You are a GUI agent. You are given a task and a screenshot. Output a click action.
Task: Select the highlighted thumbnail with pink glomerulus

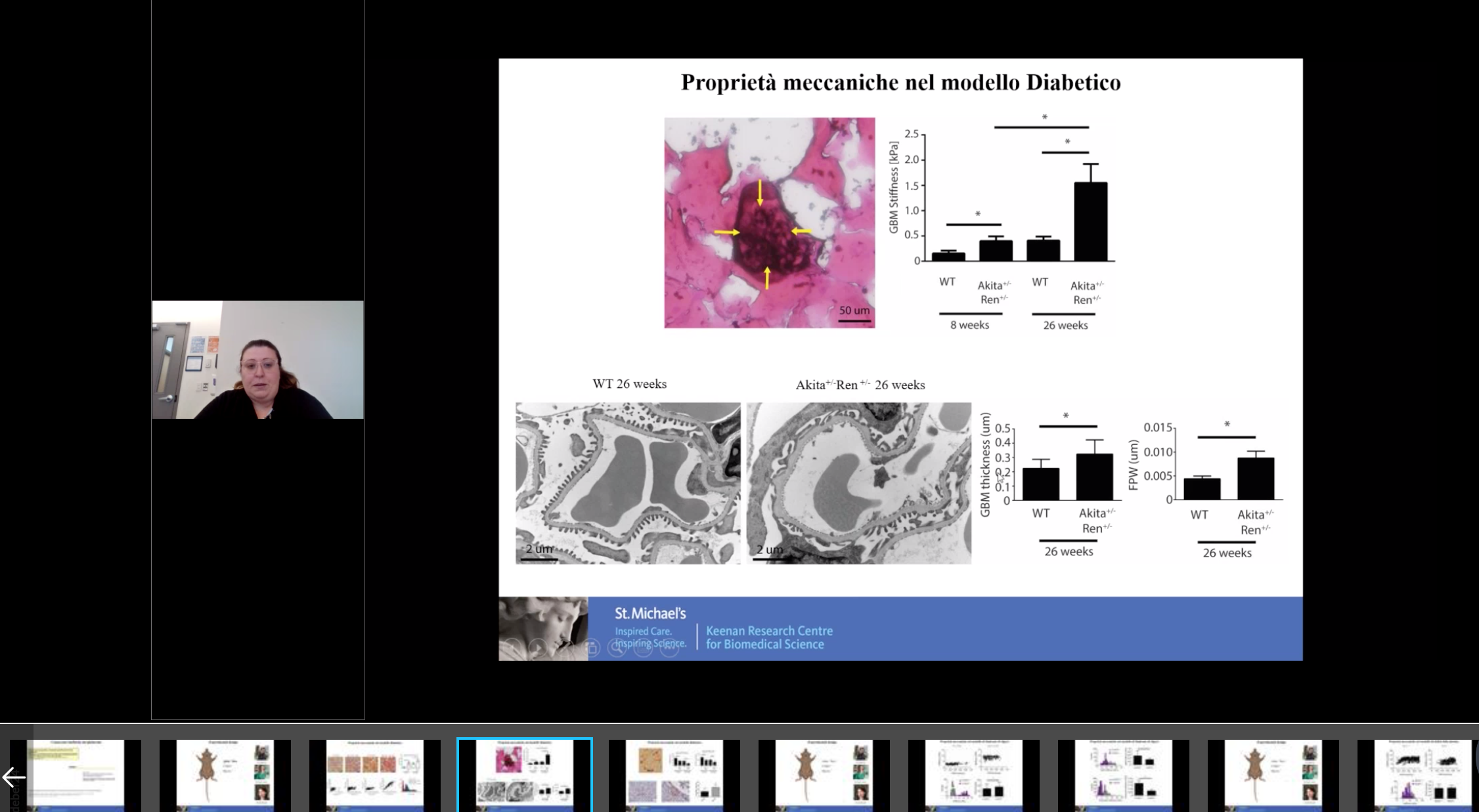click(525, 775)
